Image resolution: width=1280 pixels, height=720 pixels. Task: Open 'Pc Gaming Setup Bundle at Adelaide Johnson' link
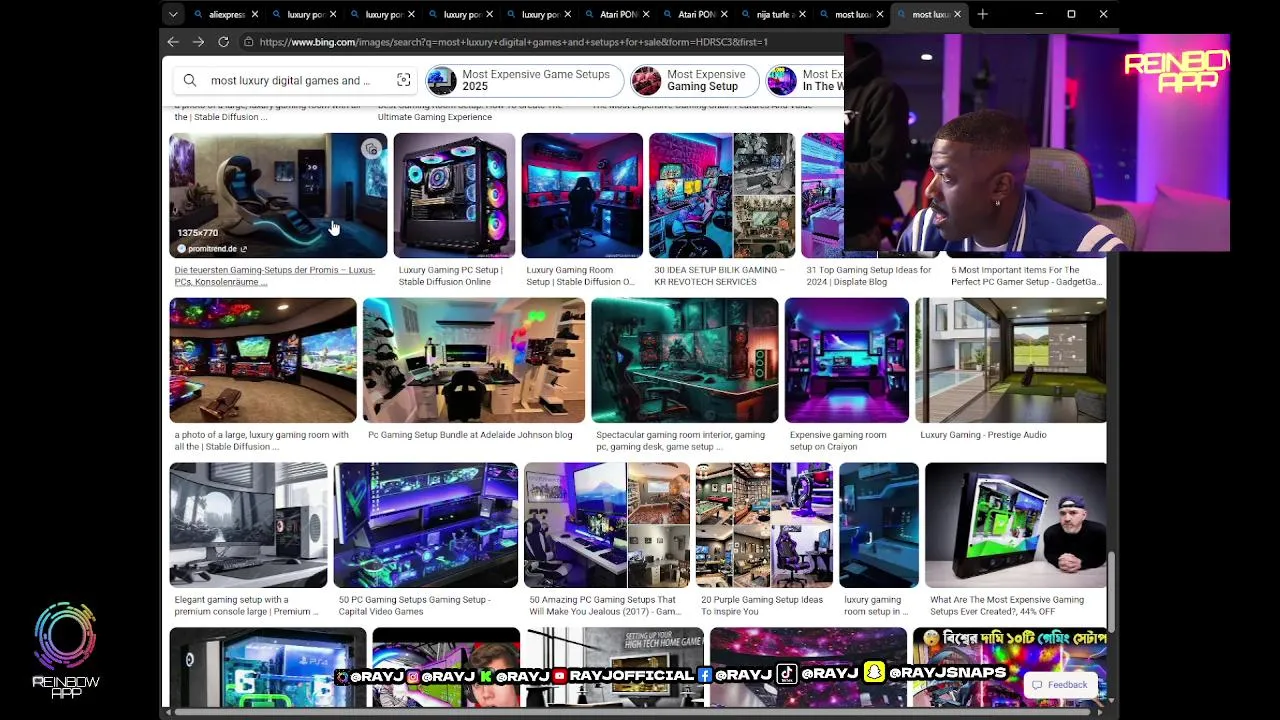tap(470, 435)
